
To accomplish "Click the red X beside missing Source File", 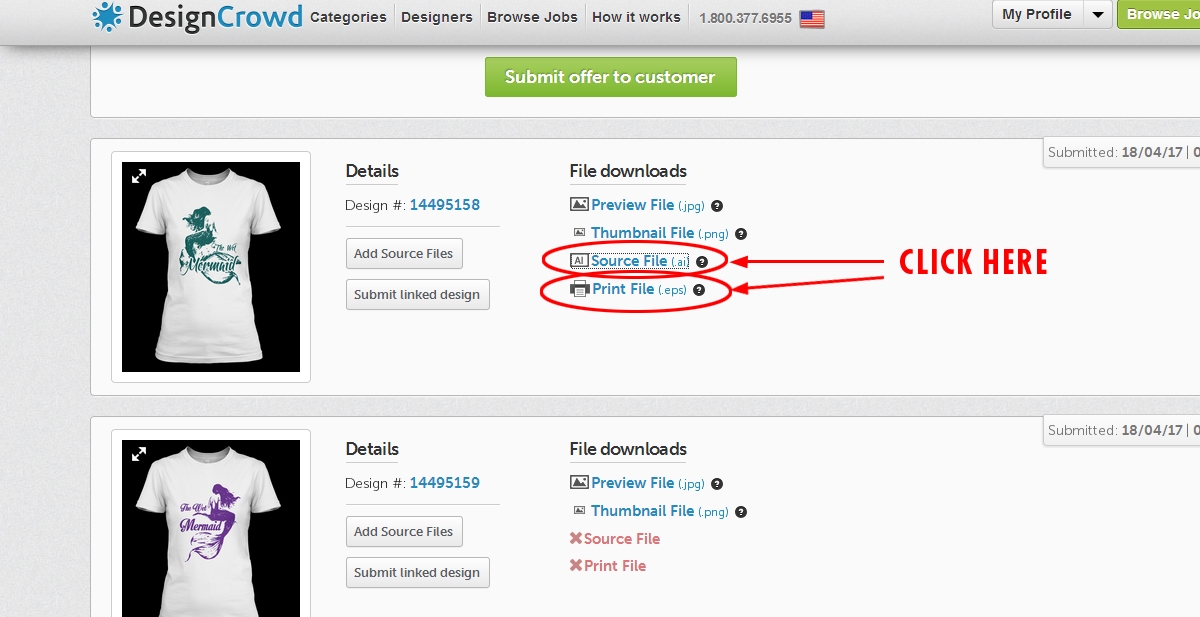I will pyautogui.click(x=576, y=538).
